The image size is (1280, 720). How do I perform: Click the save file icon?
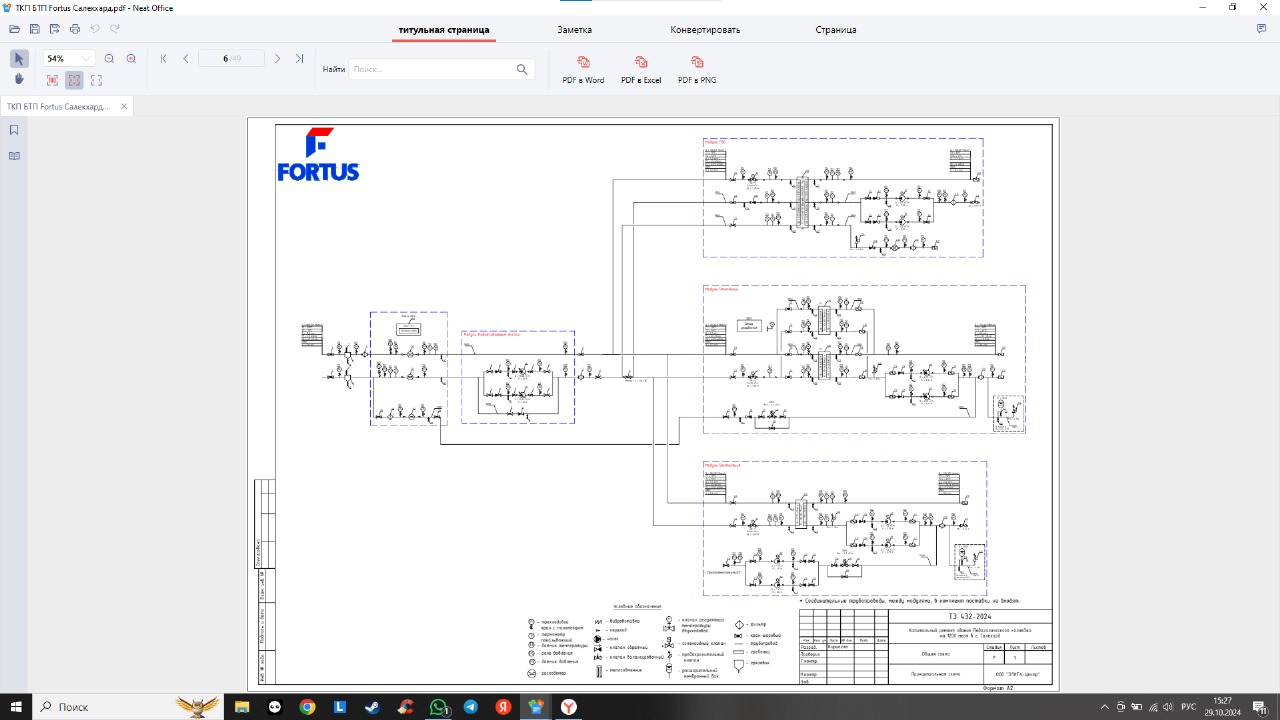point(35,29)
